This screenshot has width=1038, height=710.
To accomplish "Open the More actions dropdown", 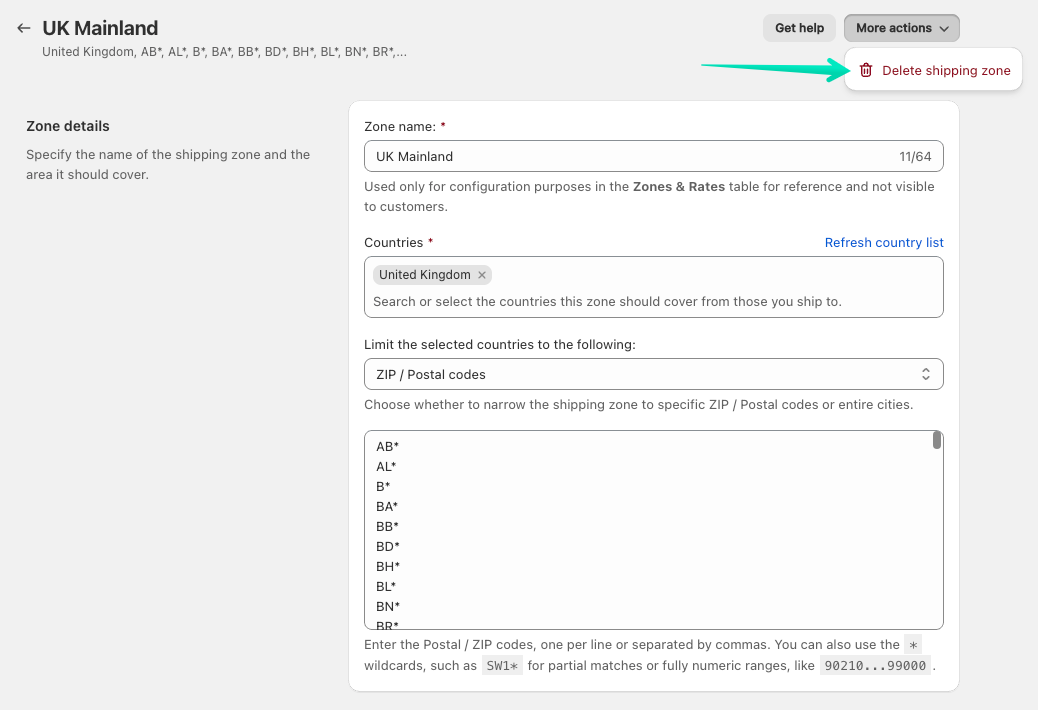I will [901, 28].
